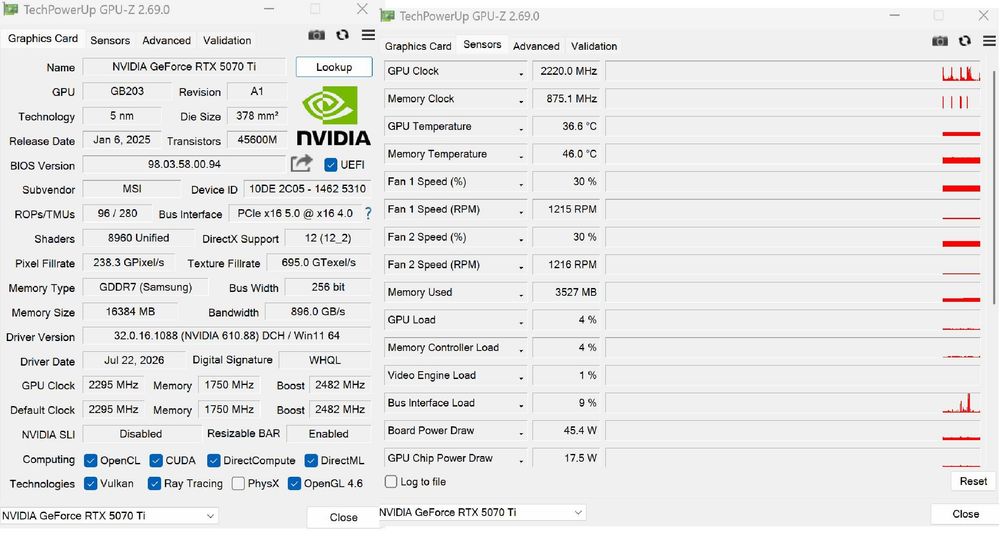Viewport: 1000px width, 558px height.
Task: Click the BIOS Version field 98.03.58.00.94
Action: pos(184,165)
